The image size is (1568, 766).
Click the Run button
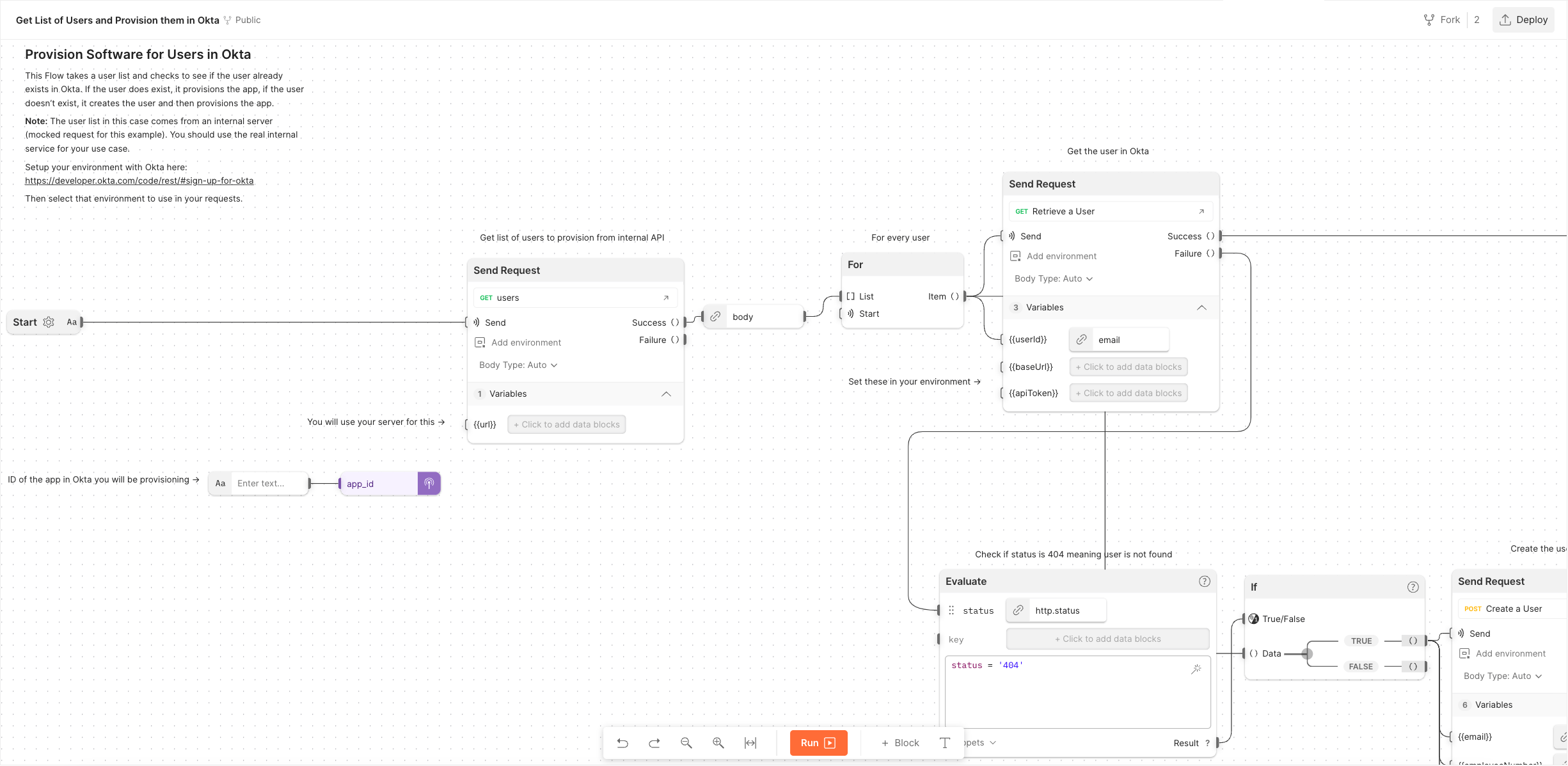pyautogui.click(x=818, y=743)
